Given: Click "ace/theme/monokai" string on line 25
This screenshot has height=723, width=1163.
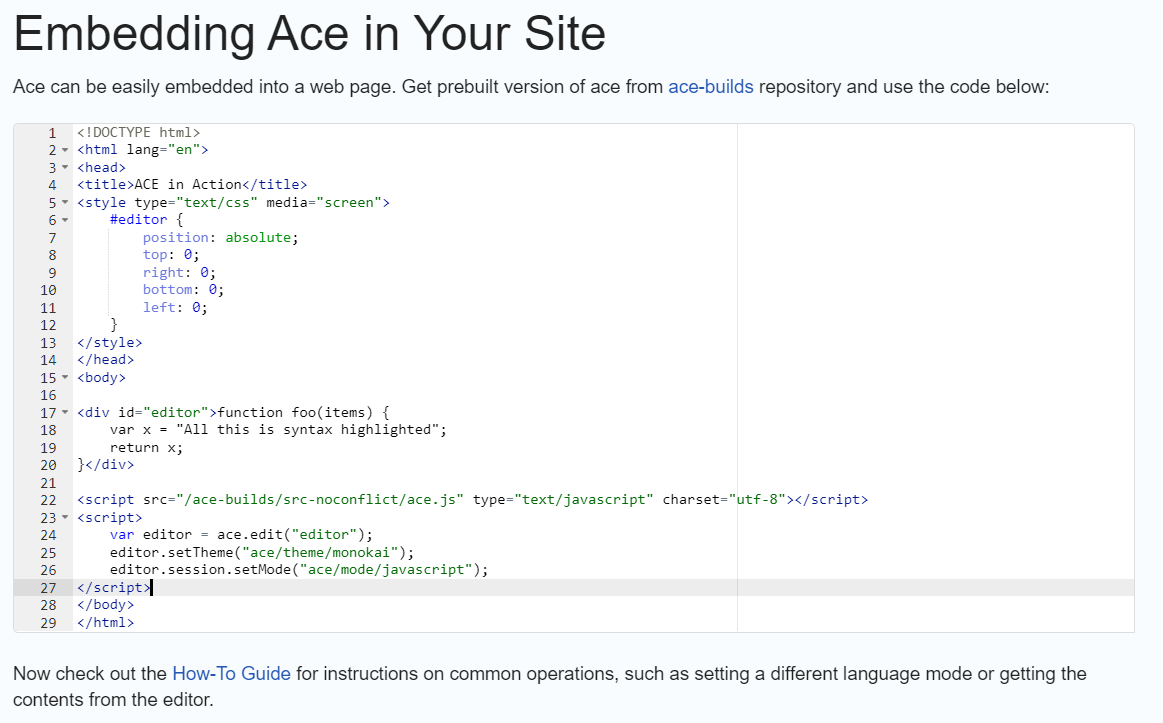Looking at the screenshot, I should [x=320, y=552].
